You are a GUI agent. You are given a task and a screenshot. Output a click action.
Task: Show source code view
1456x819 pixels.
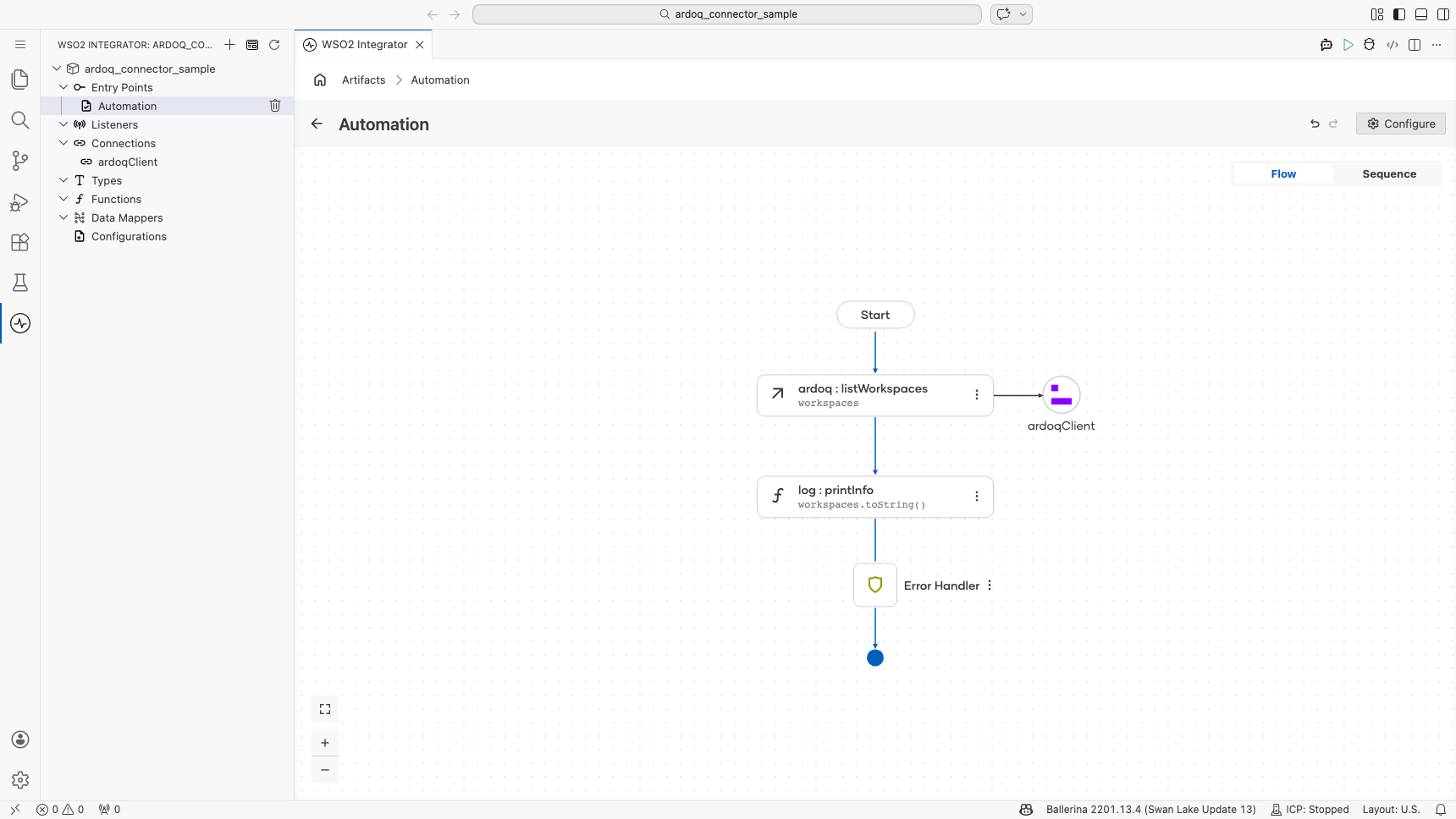[x=1393, y=45]
